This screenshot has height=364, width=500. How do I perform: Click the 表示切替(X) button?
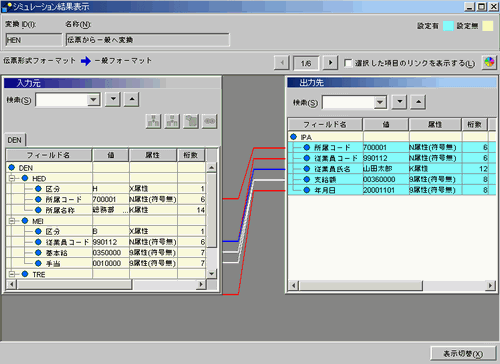(x=463, y=354)
